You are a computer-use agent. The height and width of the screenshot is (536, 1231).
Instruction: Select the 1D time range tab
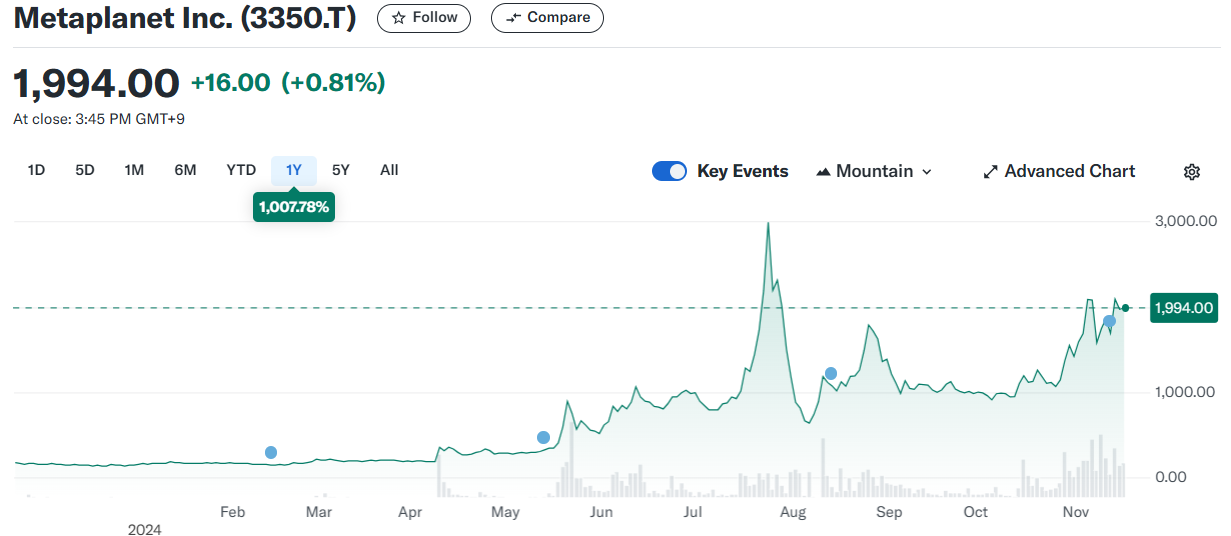[x=36, y=170]
